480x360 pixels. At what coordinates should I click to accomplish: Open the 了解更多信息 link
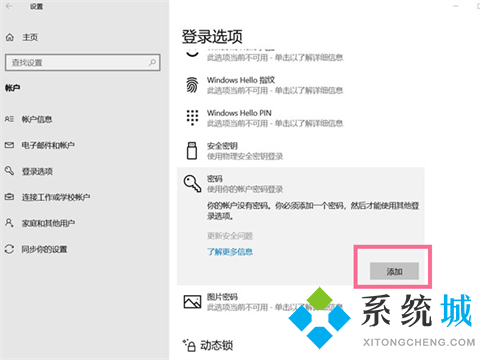[230, 251]
